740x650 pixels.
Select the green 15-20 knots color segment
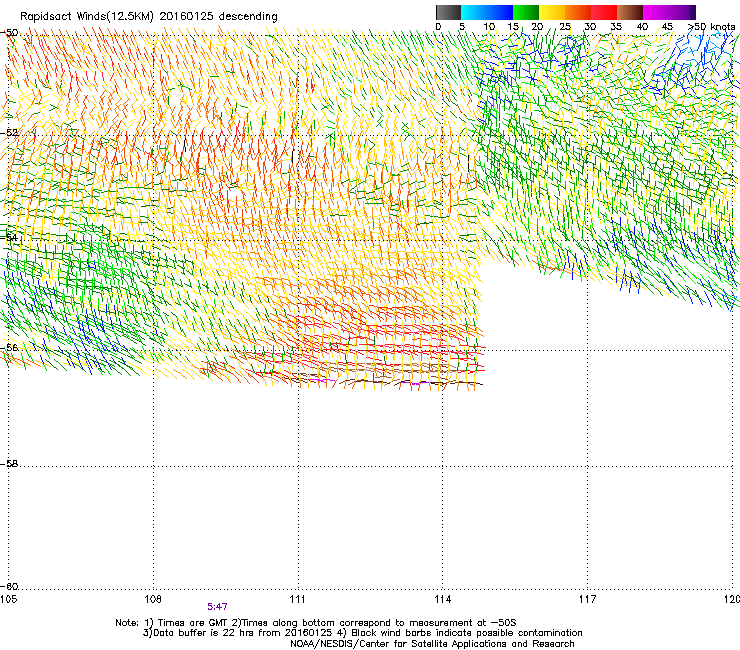pos(526,12)
